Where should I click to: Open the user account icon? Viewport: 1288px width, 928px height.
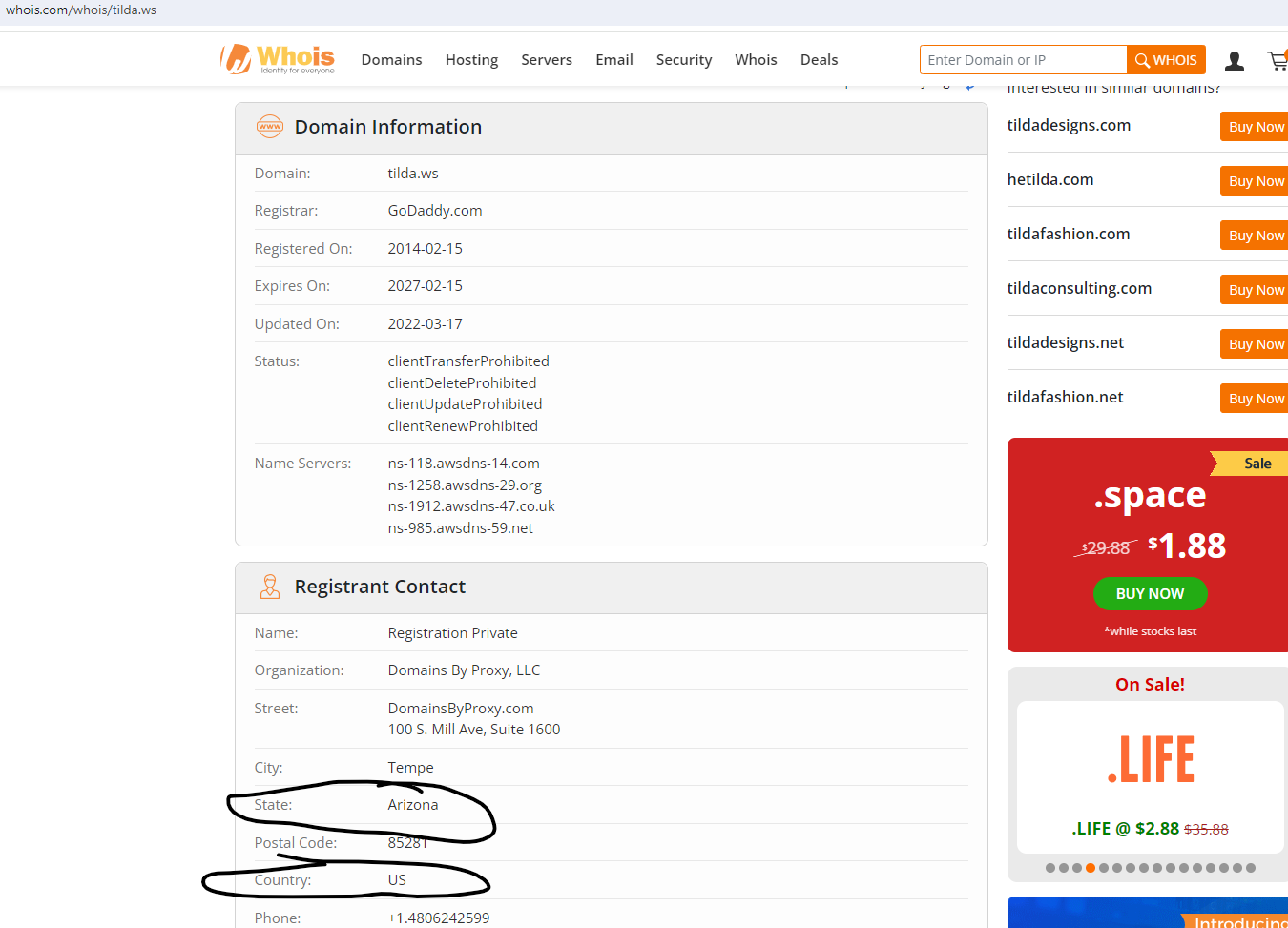1234,60
